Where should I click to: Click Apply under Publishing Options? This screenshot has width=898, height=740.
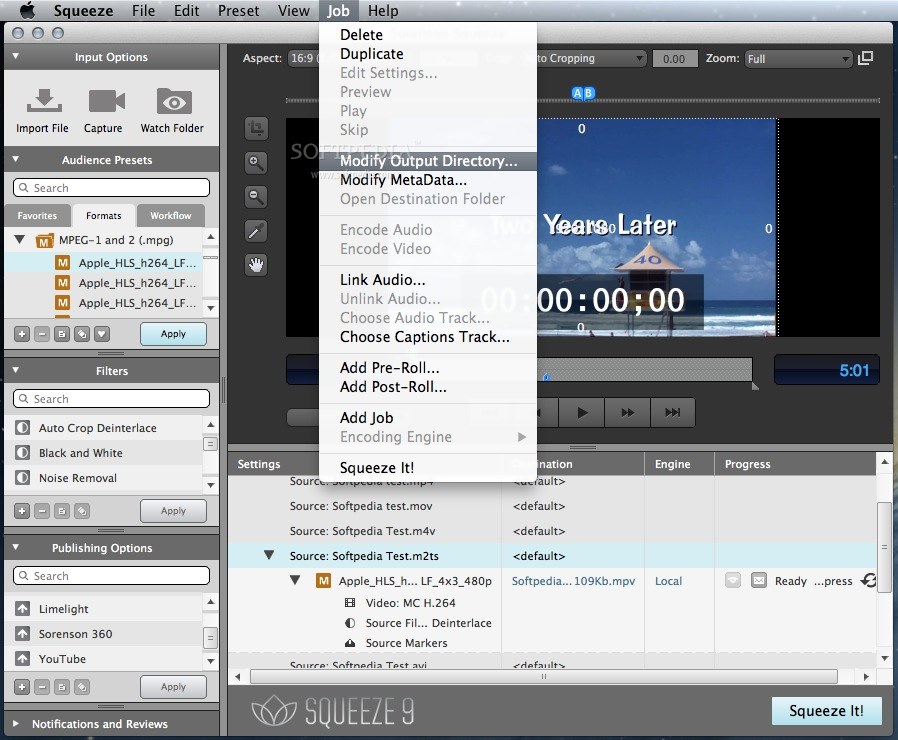click(173, 687)
